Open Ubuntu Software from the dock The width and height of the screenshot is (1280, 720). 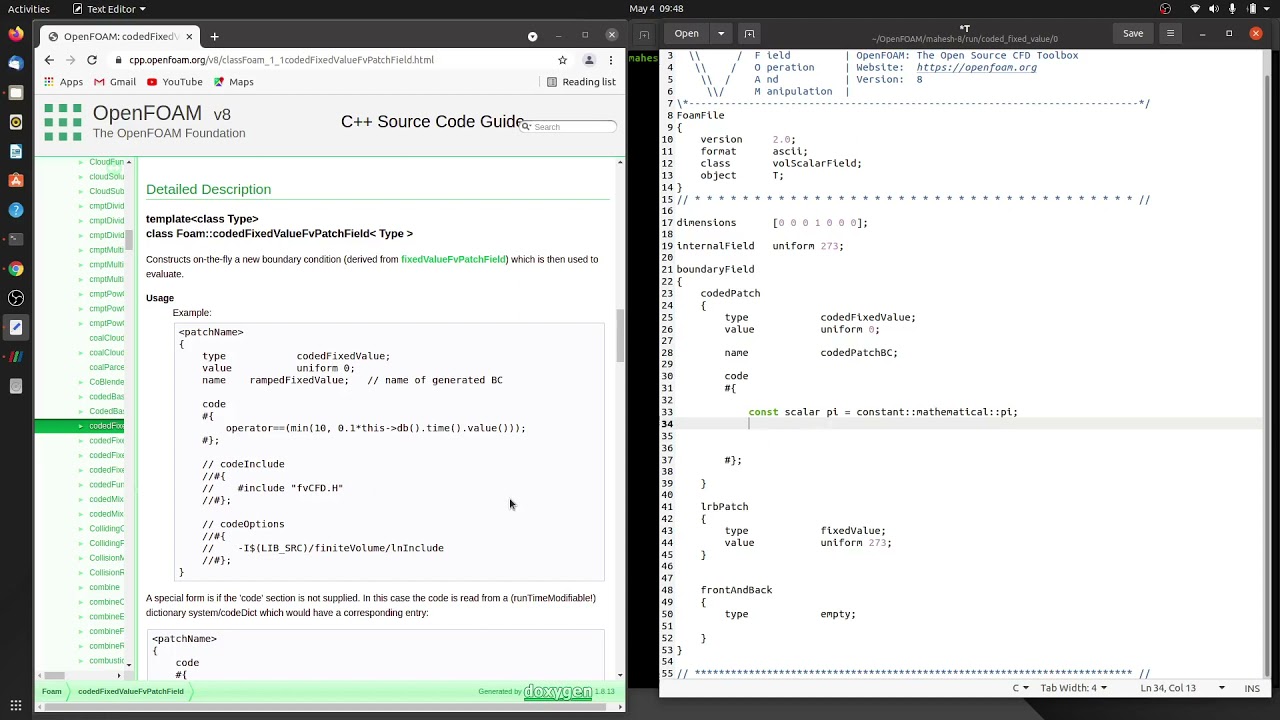coord(16,180)
